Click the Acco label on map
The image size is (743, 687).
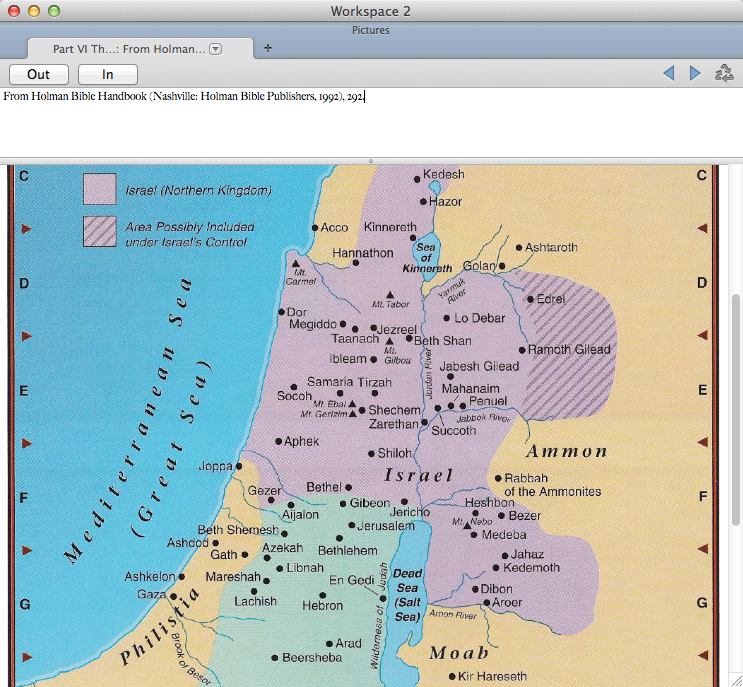tap(334, 227)
